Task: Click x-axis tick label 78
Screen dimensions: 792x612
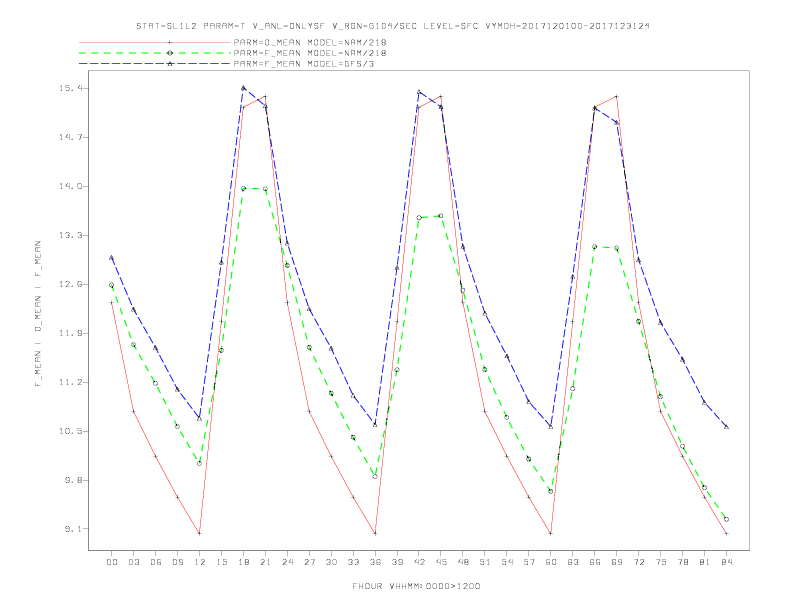Action: [682, 562]
